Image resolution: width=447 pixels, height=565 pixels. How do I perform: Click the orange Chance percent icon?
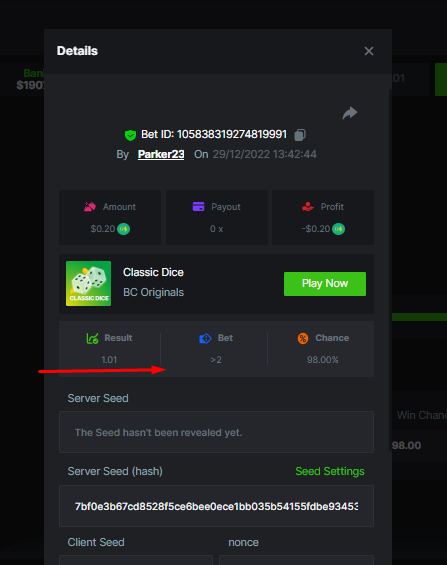pyautogui.click(x=303, y=338)
